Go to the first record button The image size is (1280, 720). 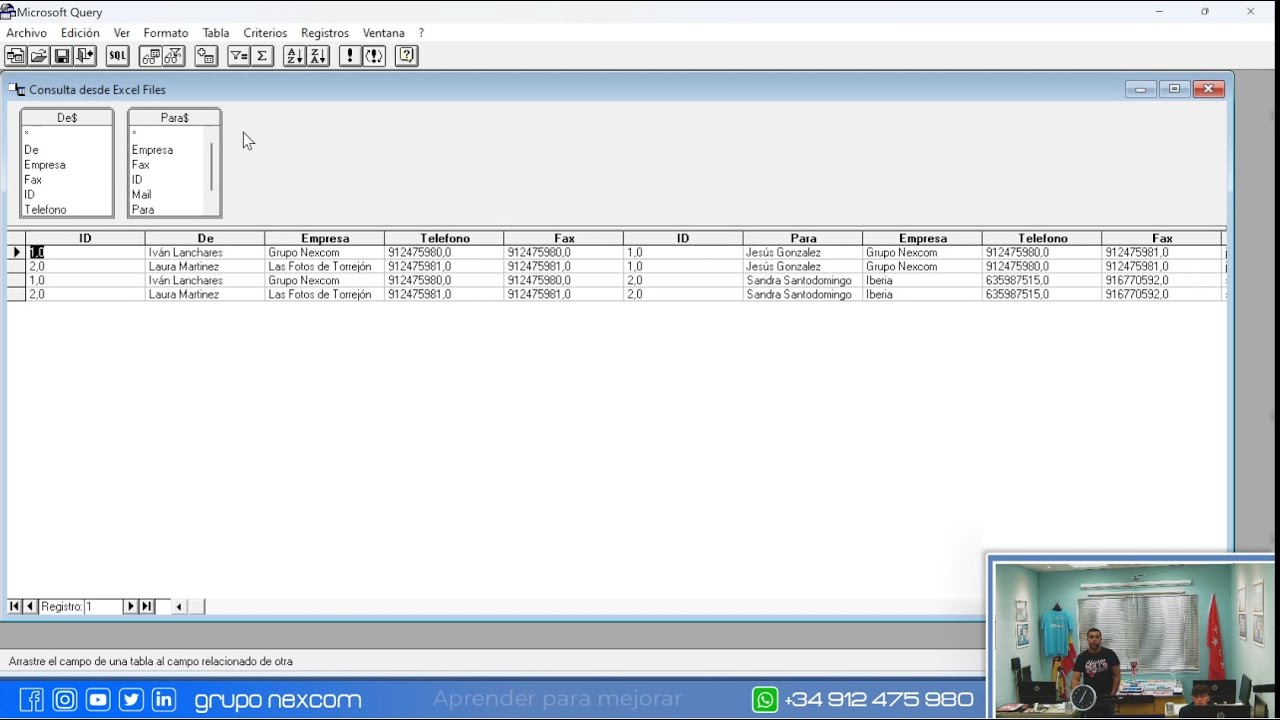pyautogui.click(x=15, y=606)
